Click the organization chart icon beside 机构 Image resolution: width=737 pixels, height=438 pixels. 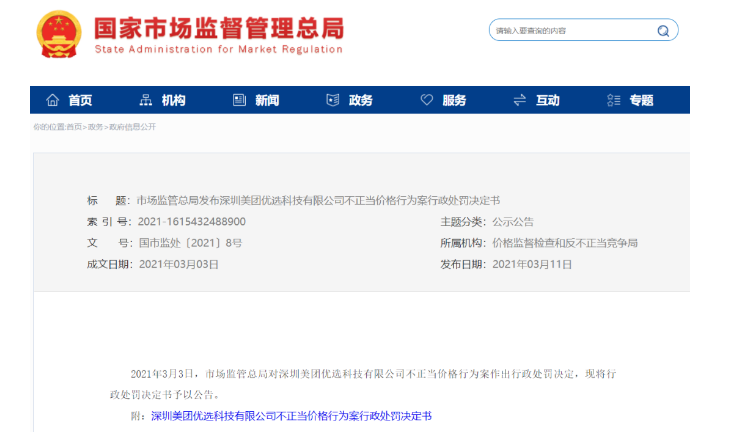coord(146,100)
